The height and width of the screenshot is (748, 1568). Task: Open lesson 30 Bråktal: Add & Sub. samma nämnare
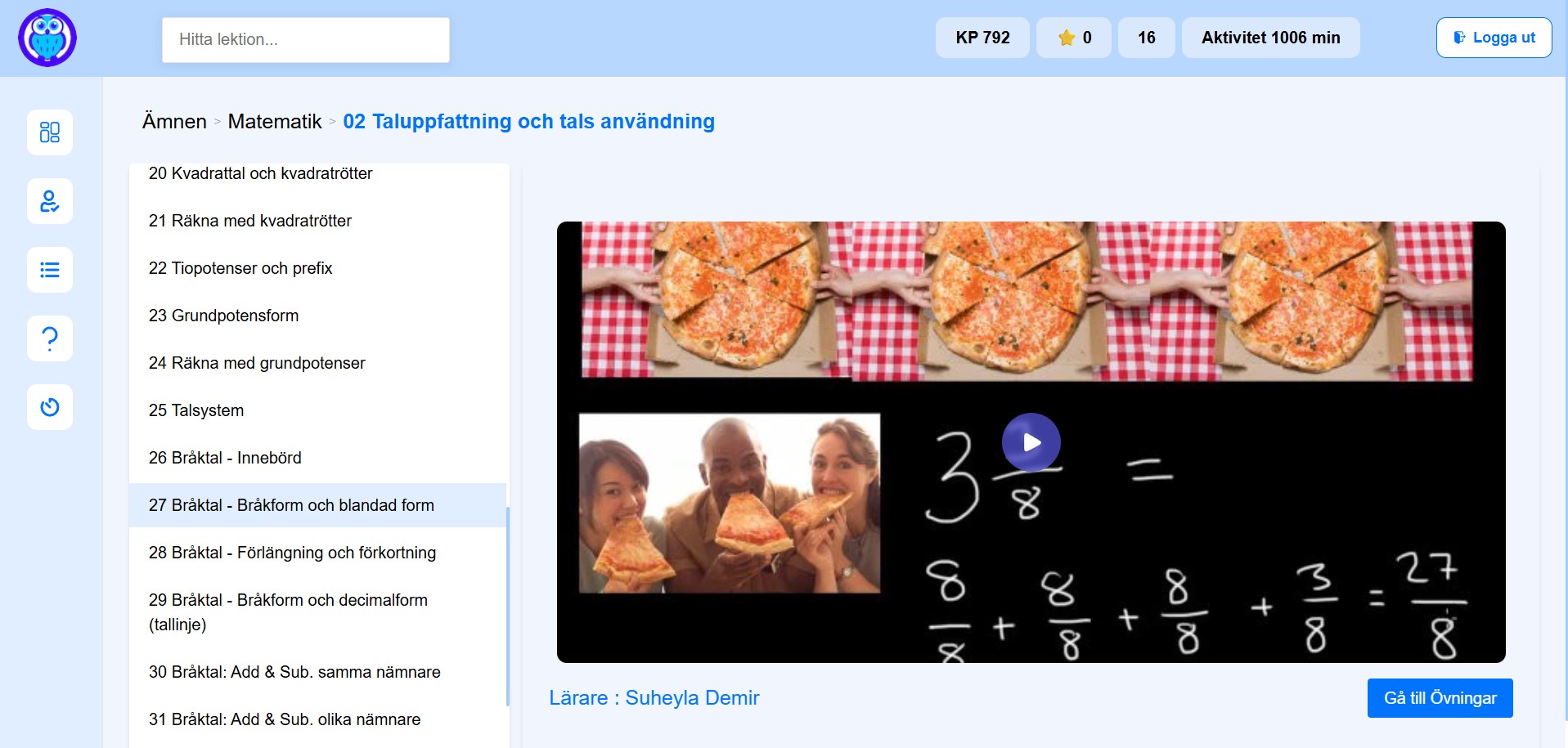294,672
